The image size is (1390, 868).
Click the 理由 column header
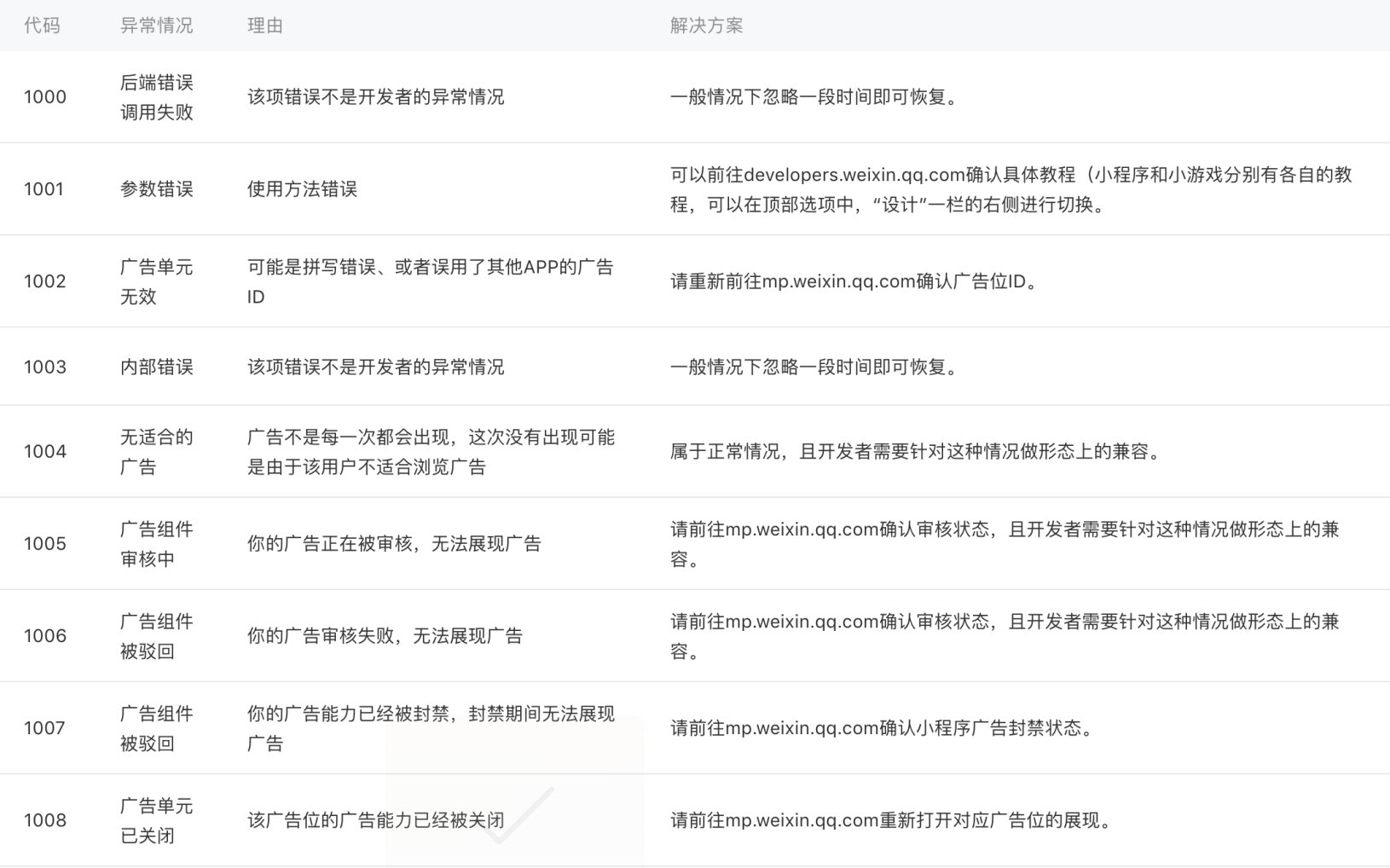[264, 26]
